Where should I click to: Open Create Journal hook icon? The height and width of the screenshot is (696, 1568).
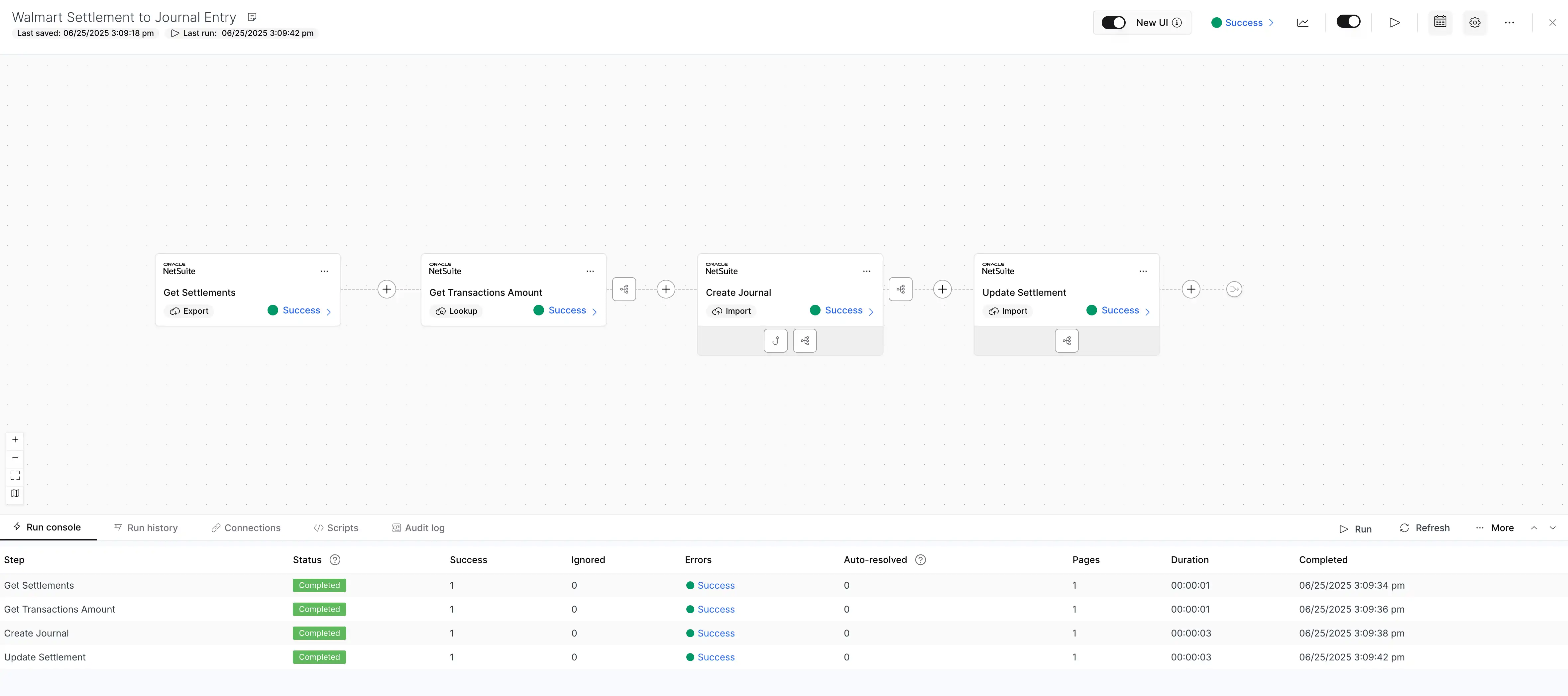coord(775,340)
